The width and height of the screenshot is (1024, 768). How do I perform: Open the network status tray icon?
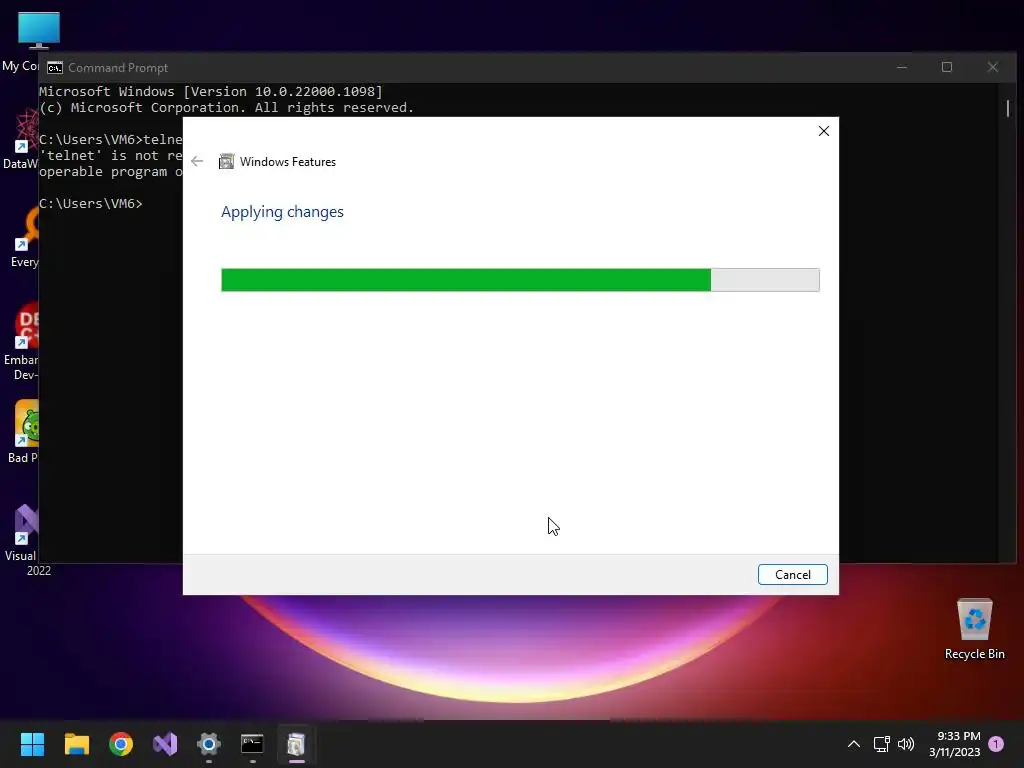[882, 744]
